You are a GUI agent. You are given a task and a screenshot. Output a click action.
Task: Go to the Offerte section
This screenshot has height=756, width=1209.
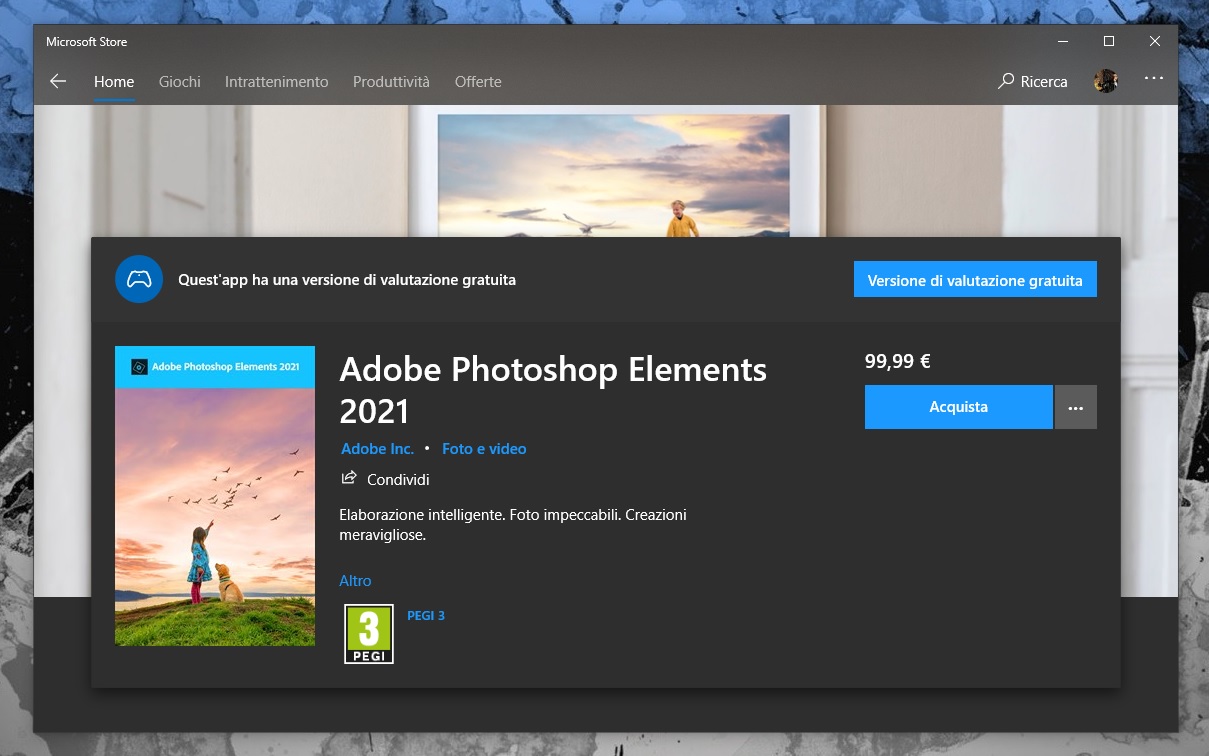(x=478, y=82)
